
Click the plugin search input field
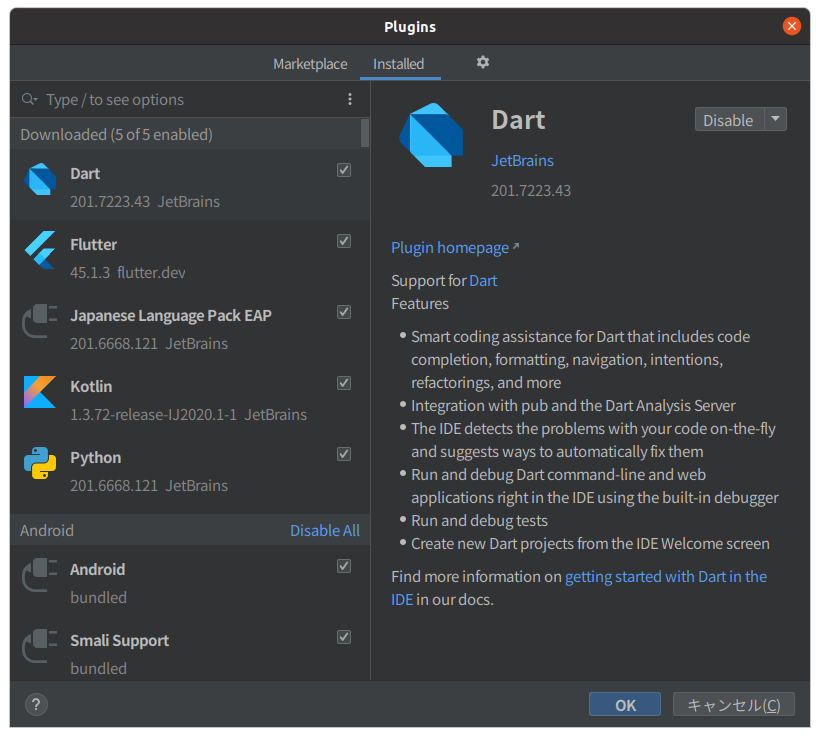[191, 99]
